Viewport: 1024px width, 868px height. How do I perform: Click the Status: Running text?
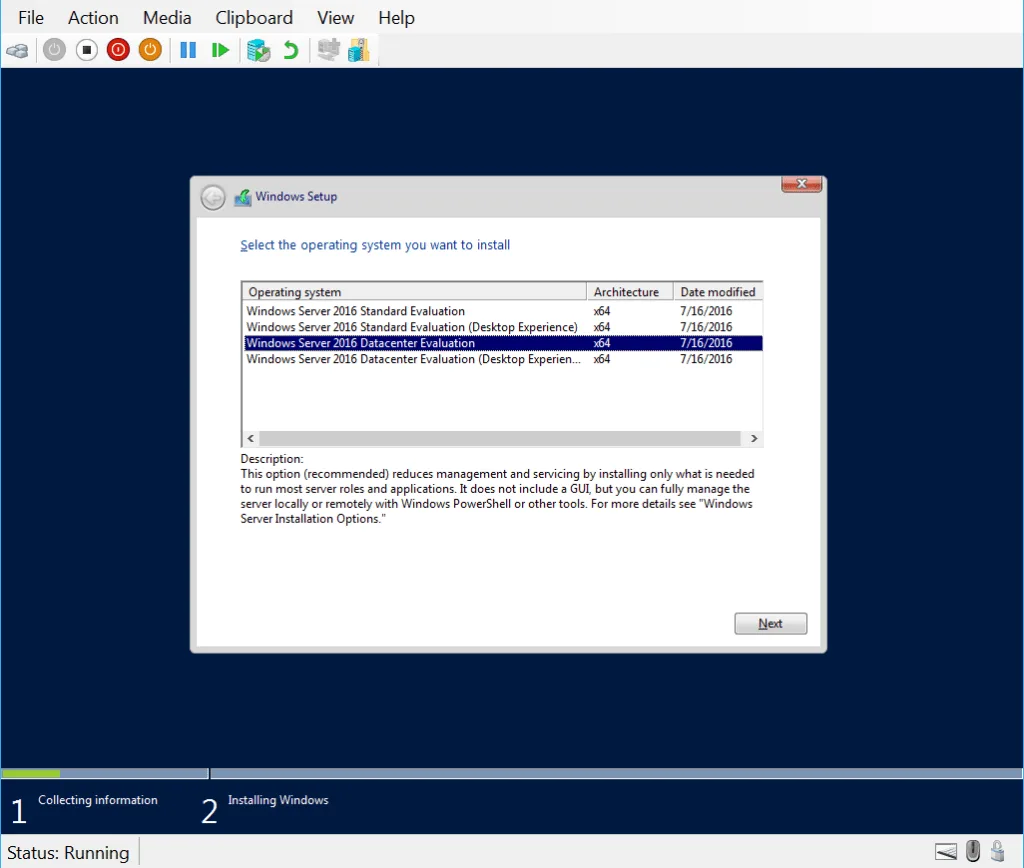[68, 853]
